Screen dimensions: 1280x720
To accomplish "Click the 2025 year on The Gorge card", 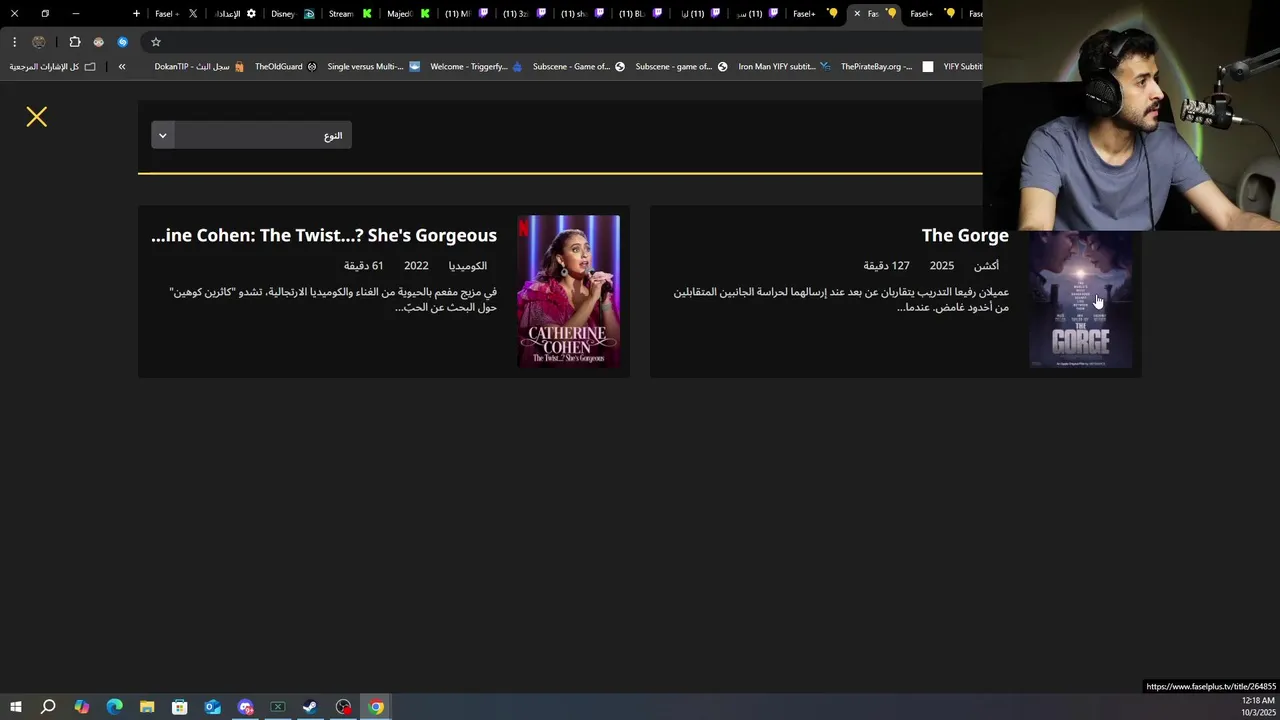I will (942, 266).
